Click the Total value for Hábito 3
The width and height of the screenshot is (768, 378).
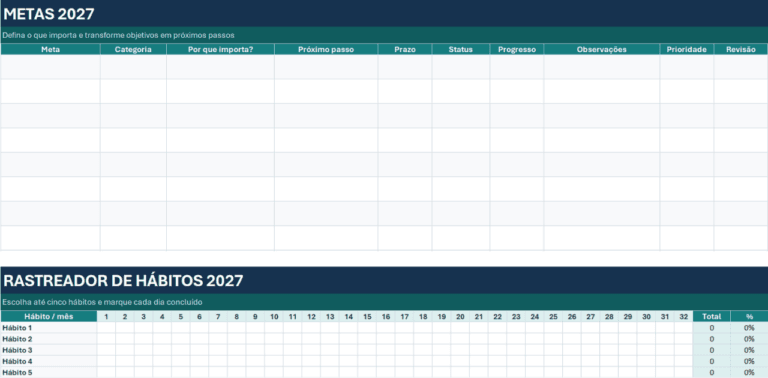(711, 350)
